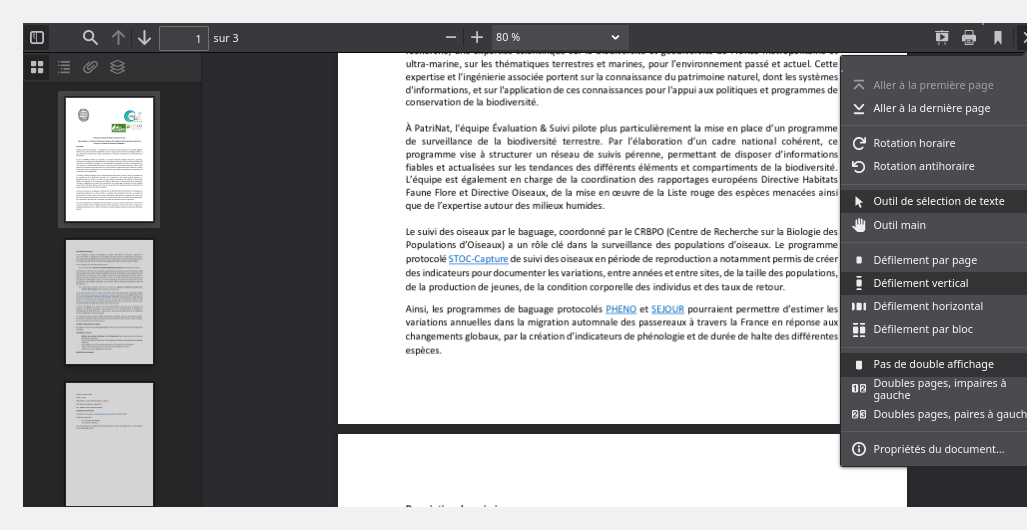Select Défilement horizontal scrolling mode
The image size is (1027, 530).
point(927,306)
